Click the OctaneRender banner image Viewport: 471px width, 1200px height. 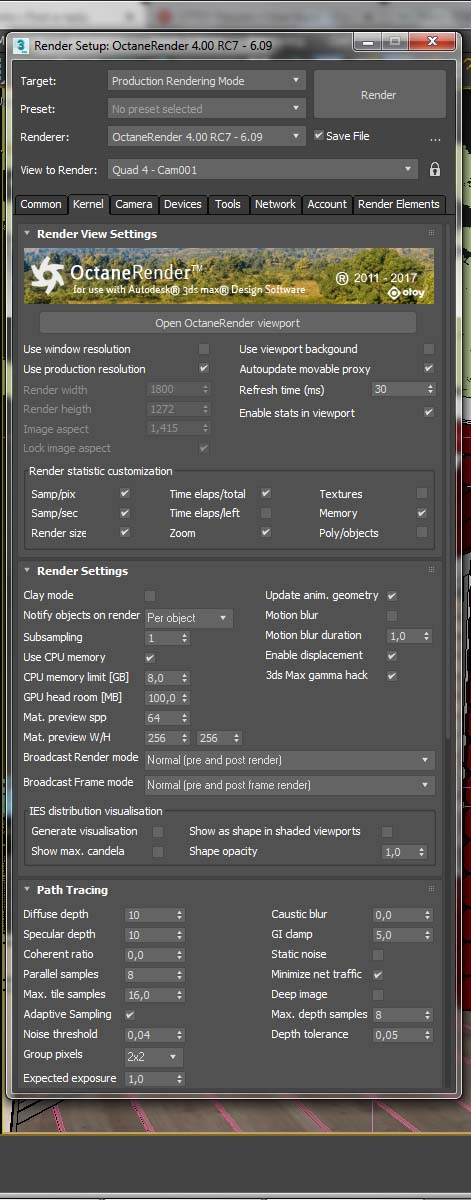tap(229, 276)
